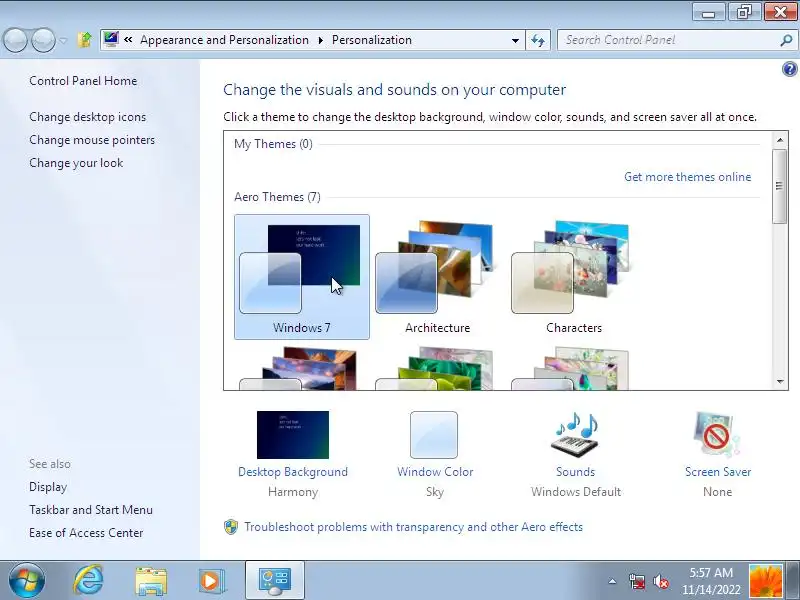Viewport: 800px width, 600px height.
Task: Click the Aero Themes (7) heading
Action: 277,197
